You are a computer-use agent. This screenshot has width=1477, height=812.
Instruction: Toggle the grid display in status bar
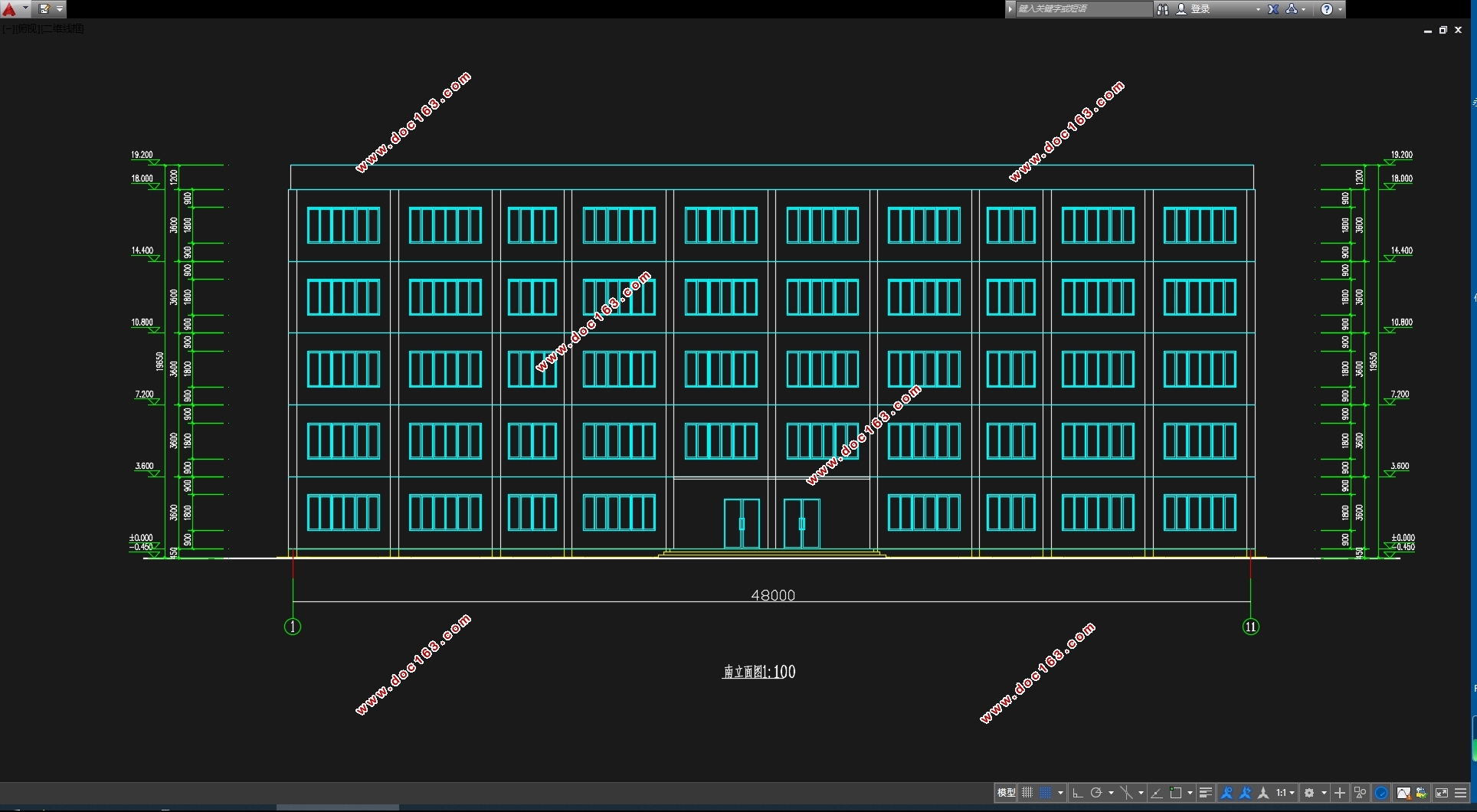pos(1027,793)
